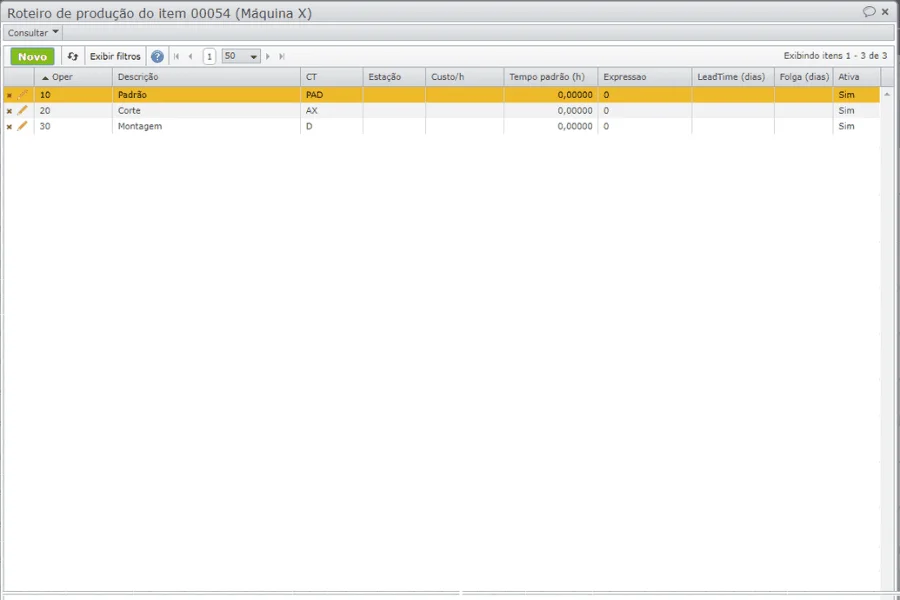Go to first page arrow

tap(176, 56)
